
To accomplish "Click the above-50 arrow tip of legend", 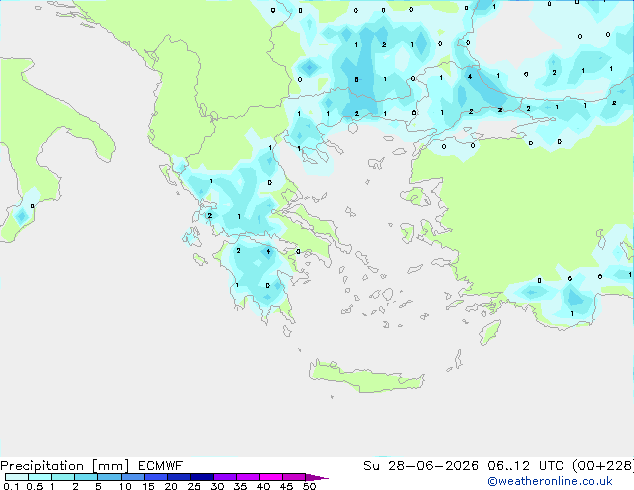I will pyautogui.click(x=317, y=477).
